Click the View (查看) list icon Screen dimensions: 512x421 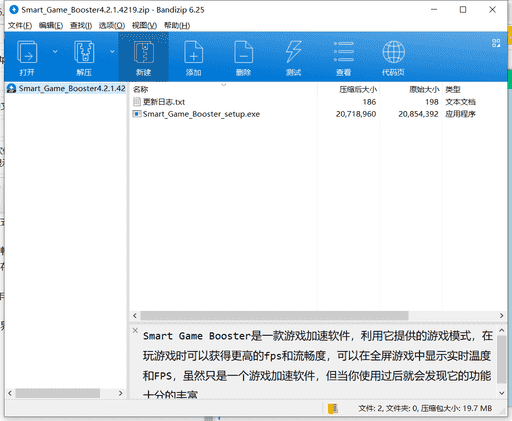[344, 52]
